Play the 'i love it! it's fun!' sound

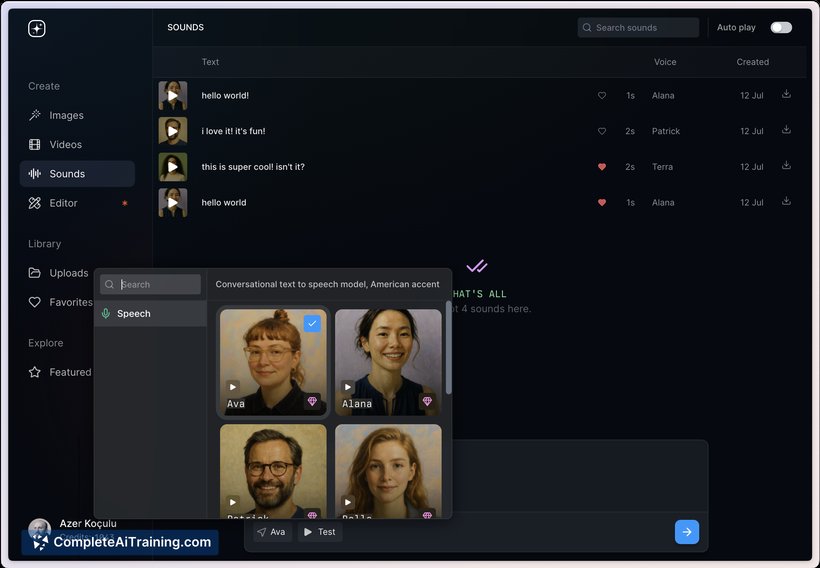coord(173,131)
